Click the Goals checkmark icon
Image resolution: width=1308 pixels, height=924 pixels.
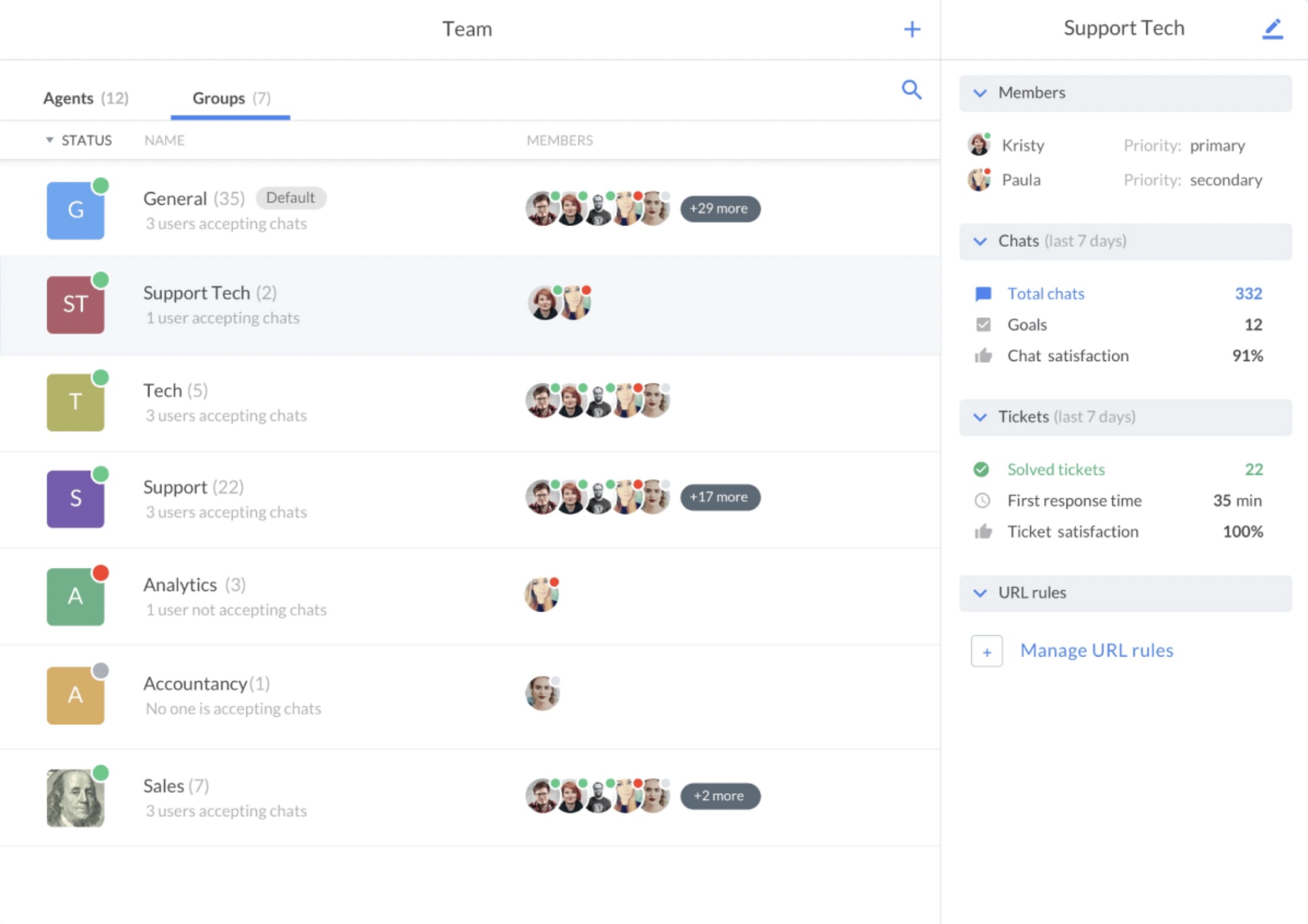tap(983, 325)
